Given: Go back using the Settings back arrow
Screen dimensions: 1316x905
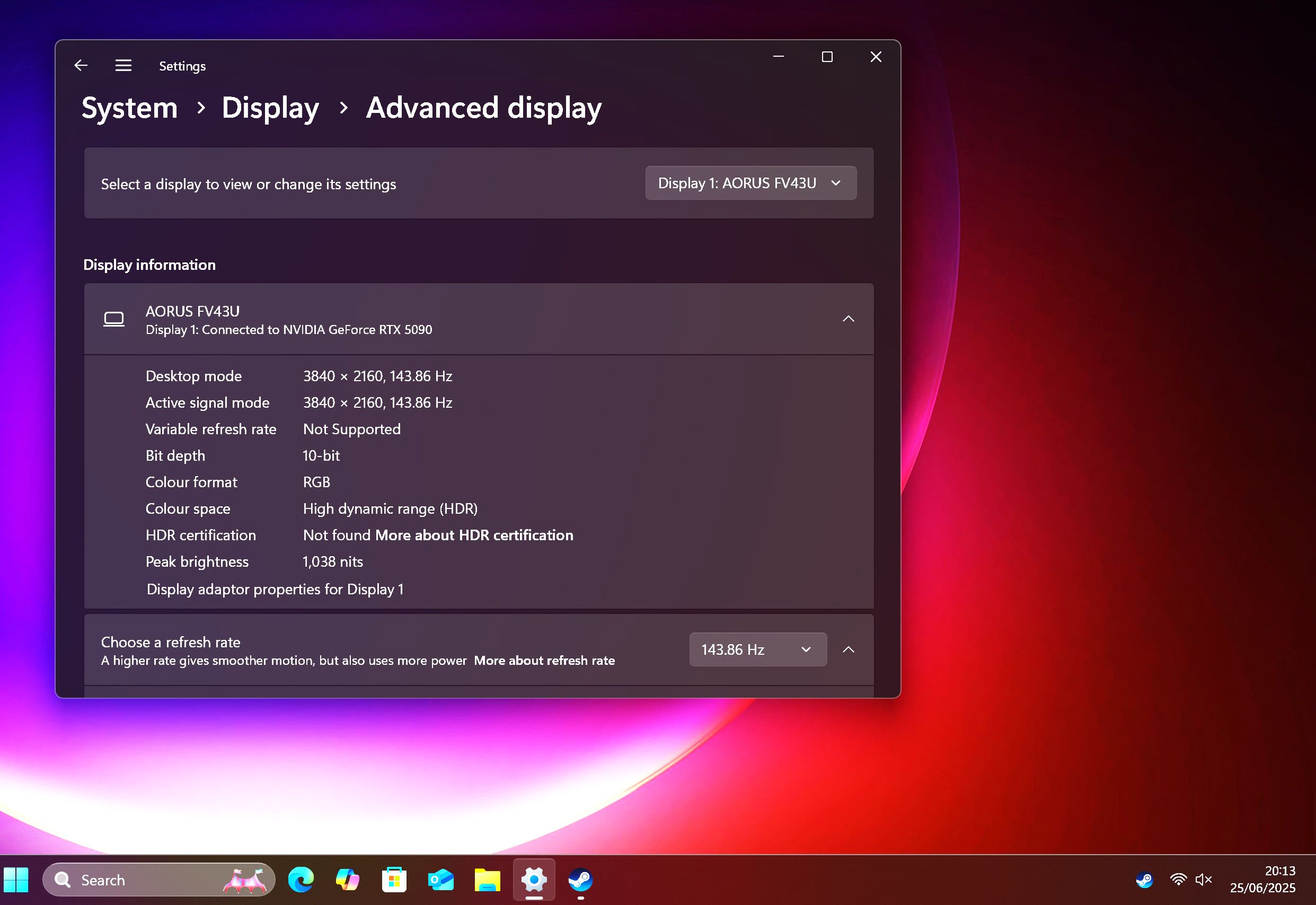Looking at the screenshot, I should click(81, 66).
